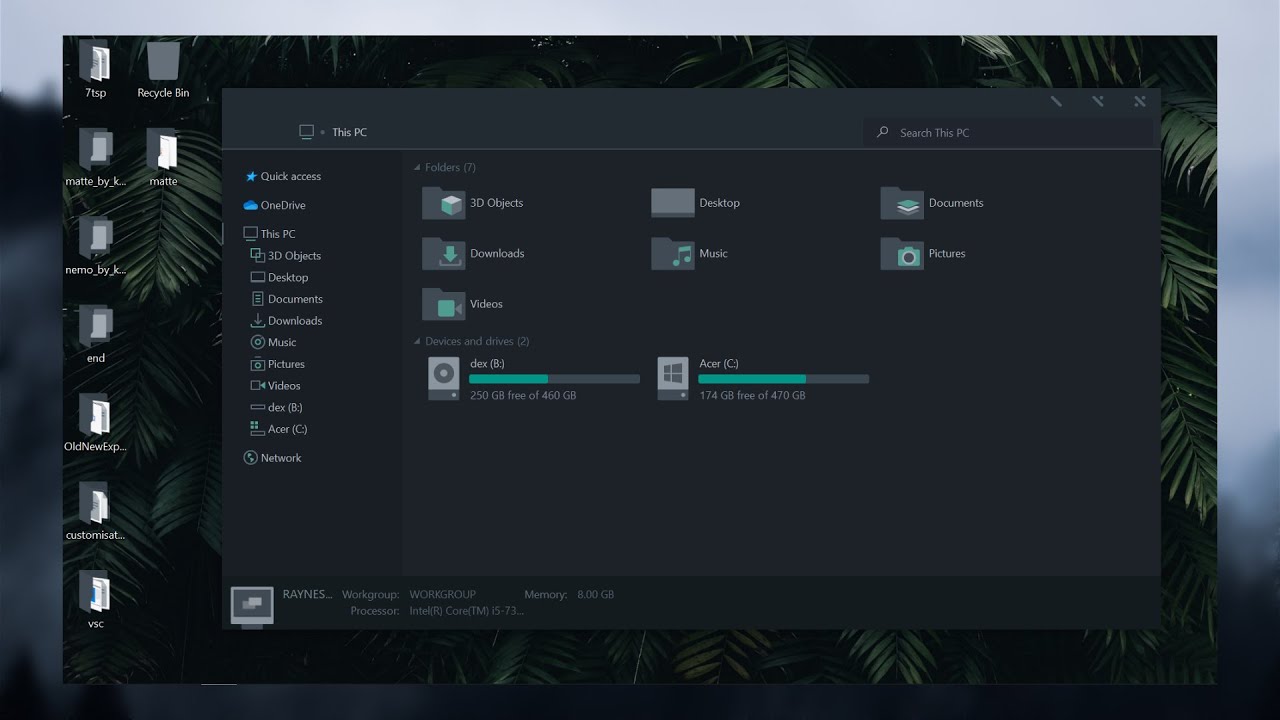Click the Network icon in sidebar

[251, 458]
